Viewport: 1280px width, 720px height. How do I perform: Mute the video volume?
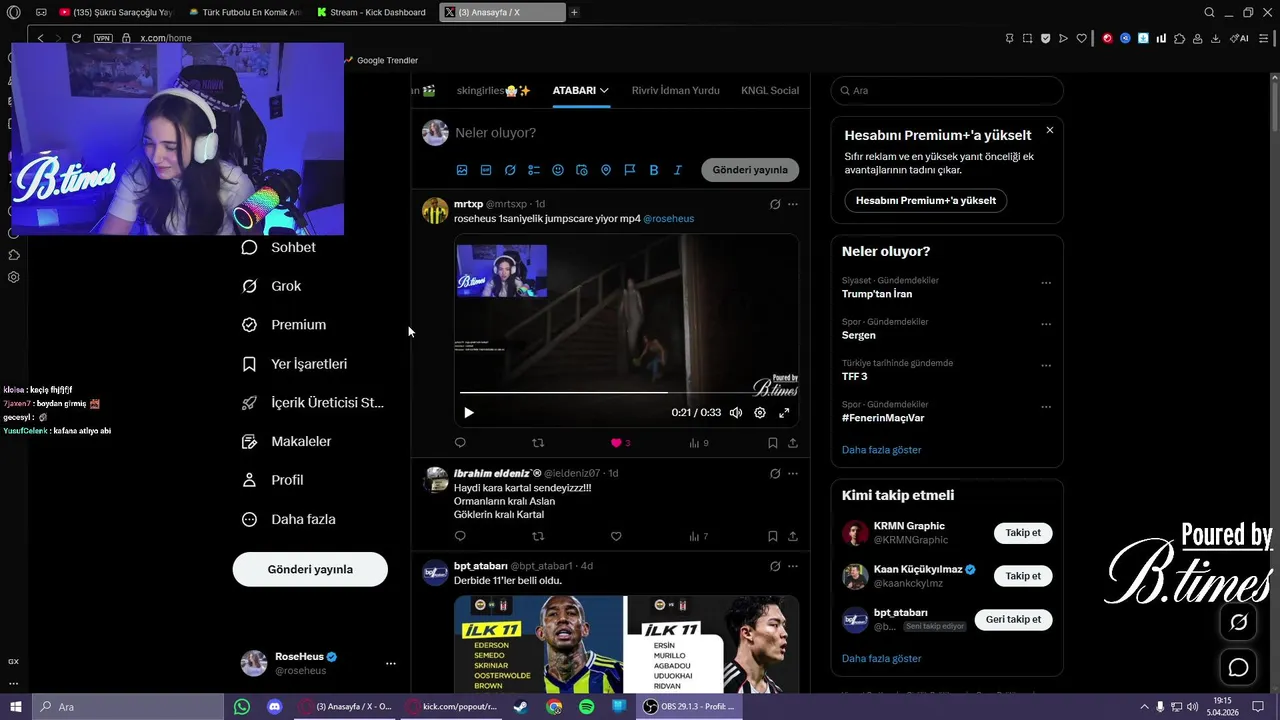pyautogui.click(x=736, y=412)
